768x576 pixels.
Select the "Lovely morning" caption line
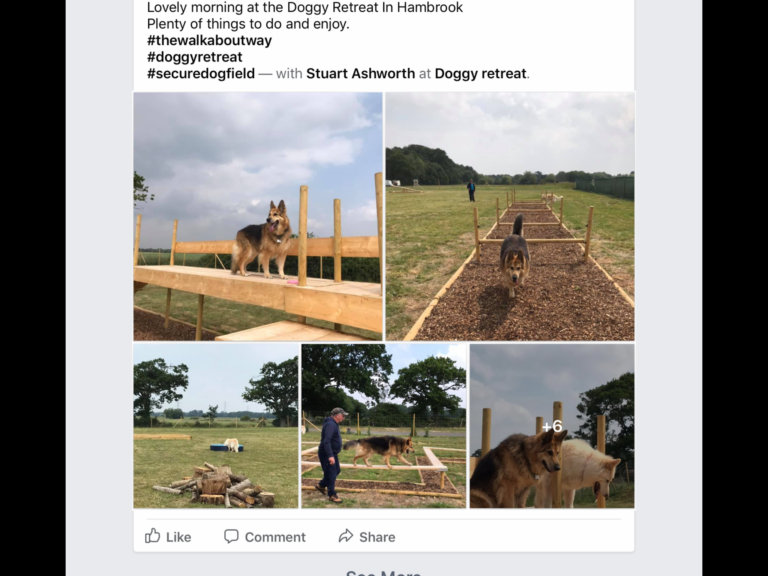[x=305, y=8]
